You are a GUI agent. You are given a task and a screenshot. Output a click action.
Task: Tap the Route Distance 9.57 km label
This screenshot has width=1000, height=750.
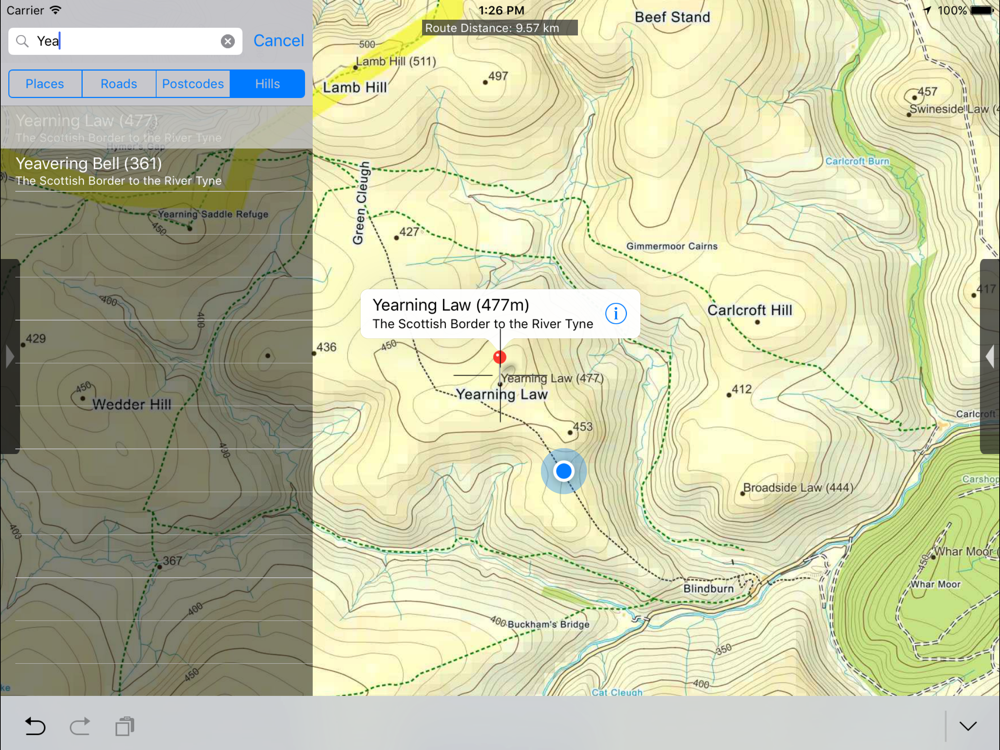(x=500, y=28)
